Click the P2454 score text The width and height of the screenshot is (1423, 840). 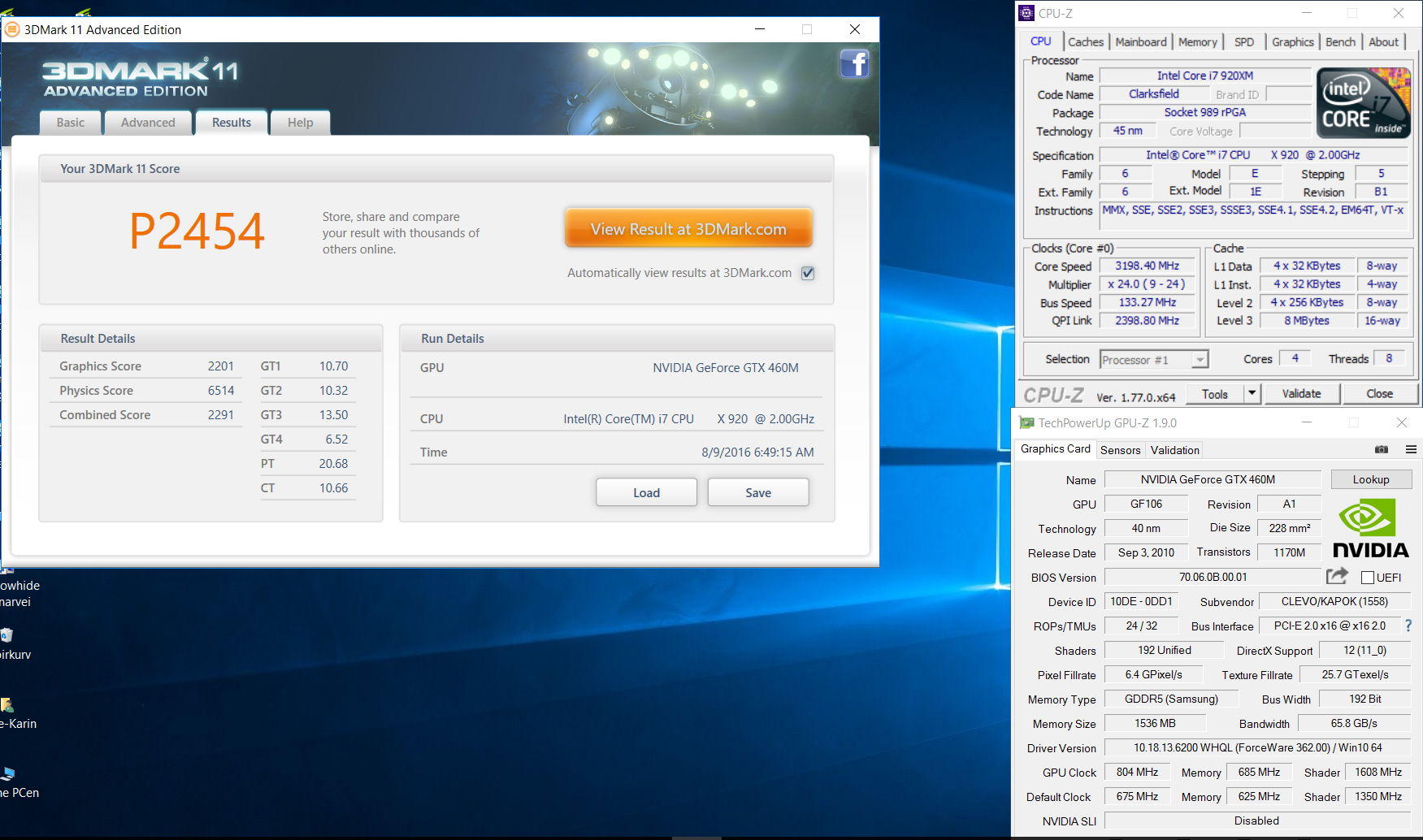(197, 231)
